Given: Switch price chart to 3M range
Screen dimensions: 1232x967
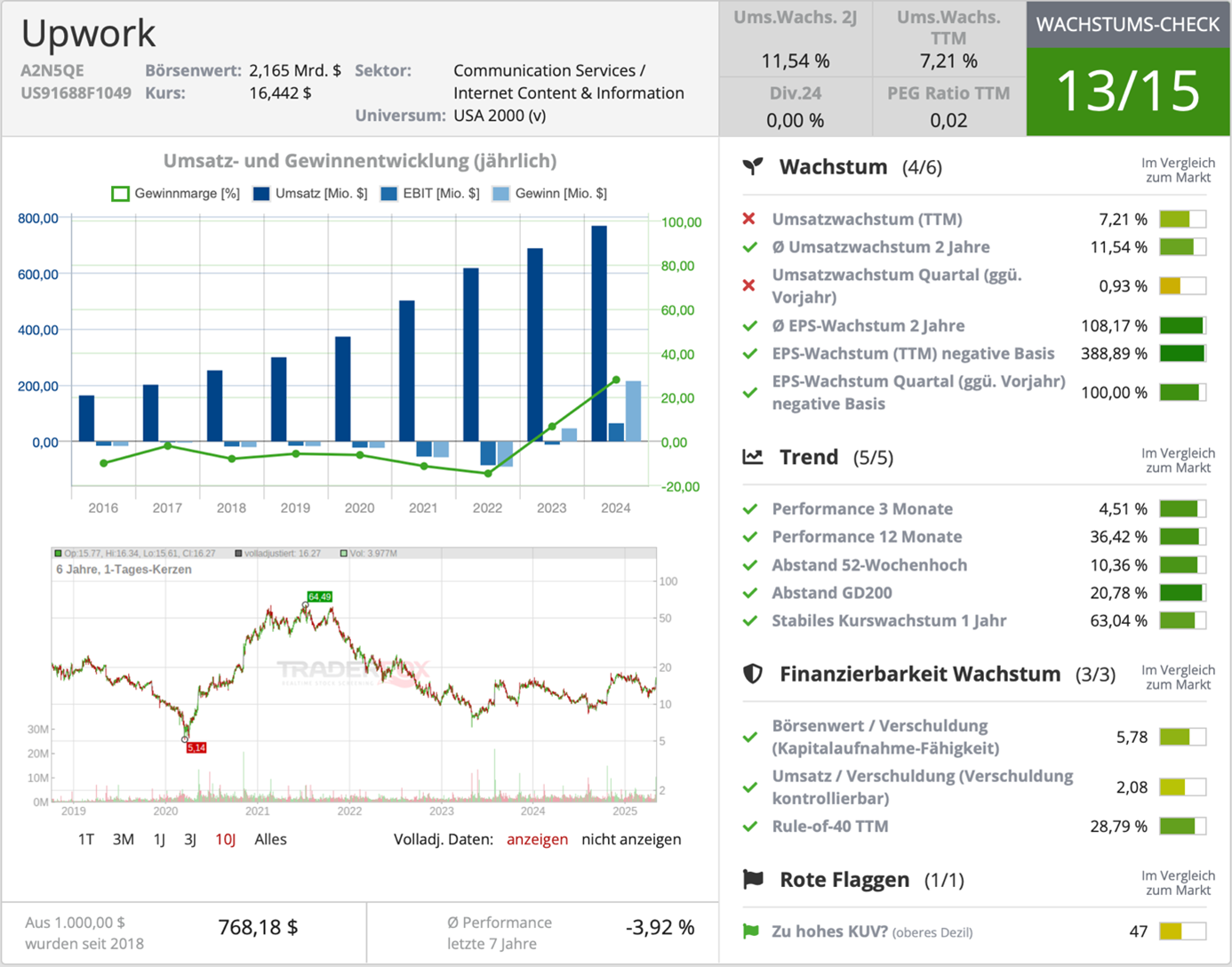Looking at the screenshot, I should (123, 839).
